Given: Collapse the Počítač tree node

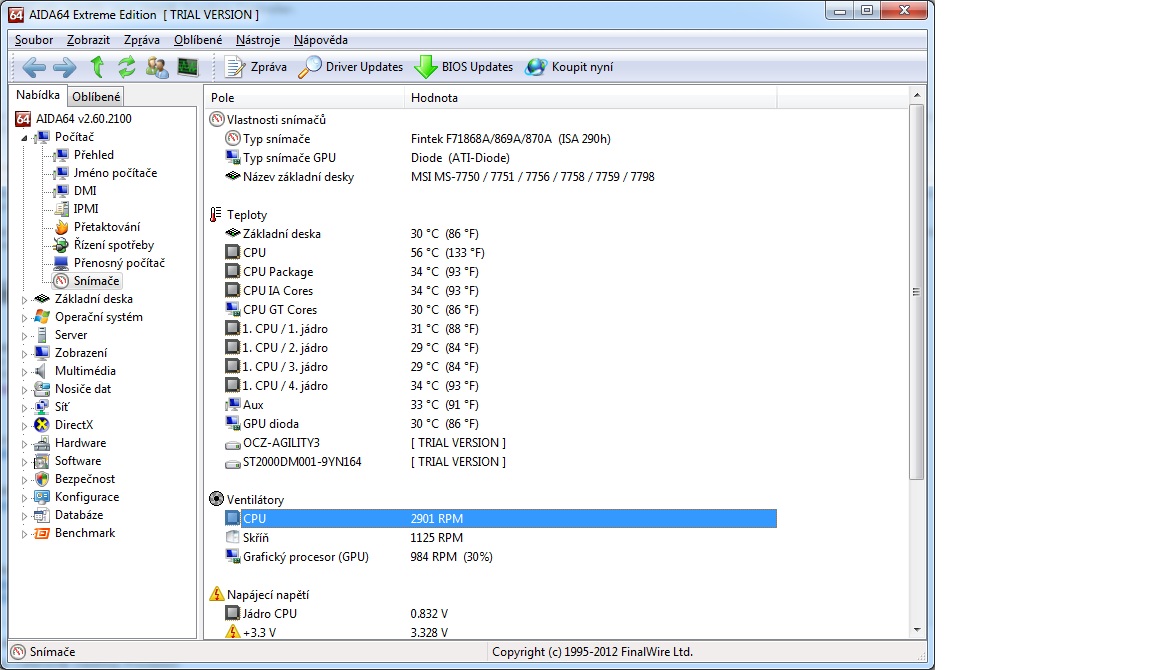Looking at the screenshot, I should 24,137.
